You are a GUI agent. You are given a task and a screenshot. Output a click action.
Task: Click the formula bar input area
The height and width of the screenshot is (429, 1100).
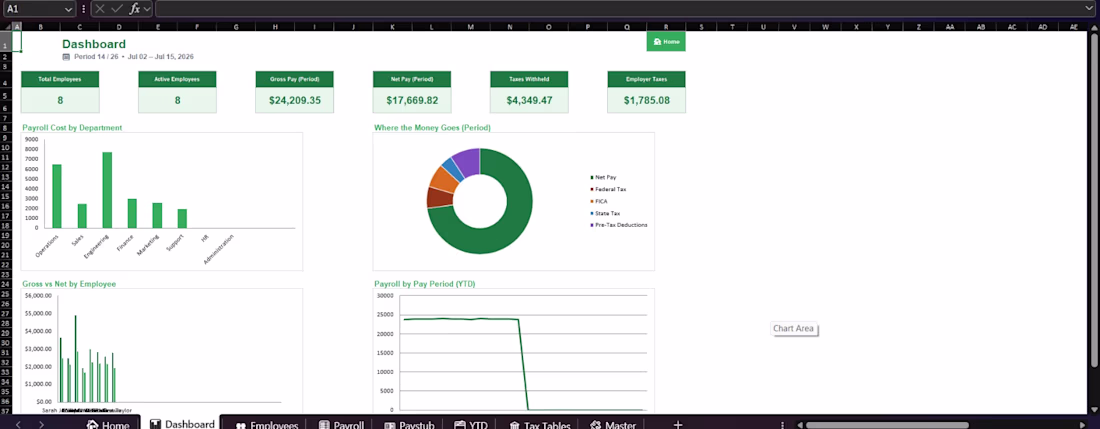617,9
